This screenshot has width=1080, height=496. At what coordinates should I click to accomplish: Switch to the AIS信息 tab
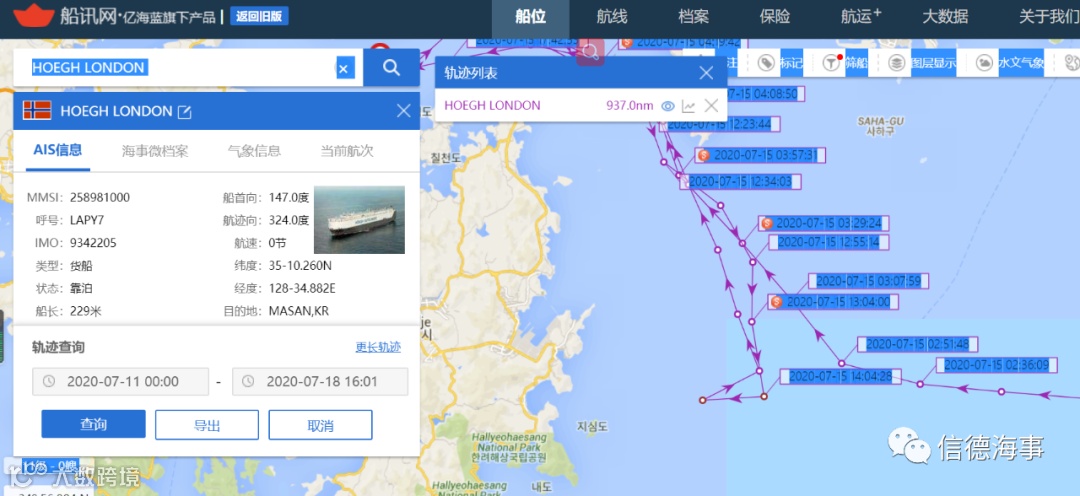pyautogui.click(x=58, y=150)
